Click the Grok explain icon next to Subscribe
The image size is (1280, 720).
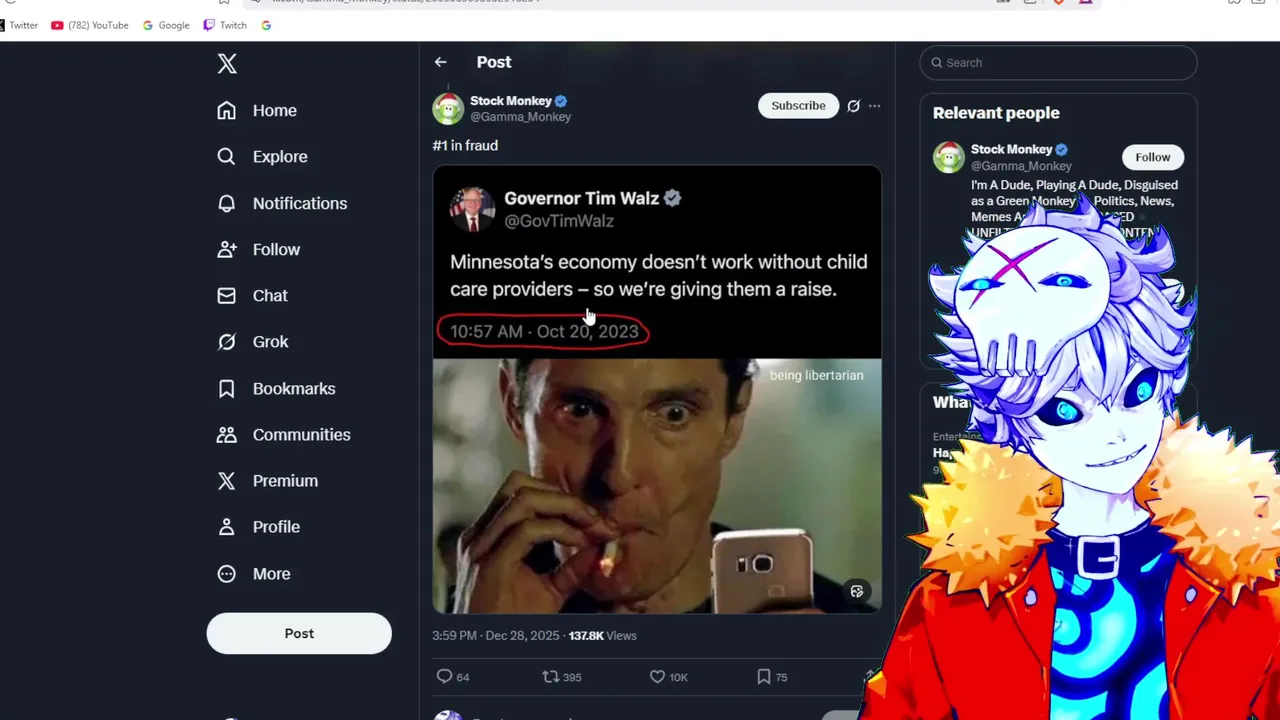(x=853, y=106)
